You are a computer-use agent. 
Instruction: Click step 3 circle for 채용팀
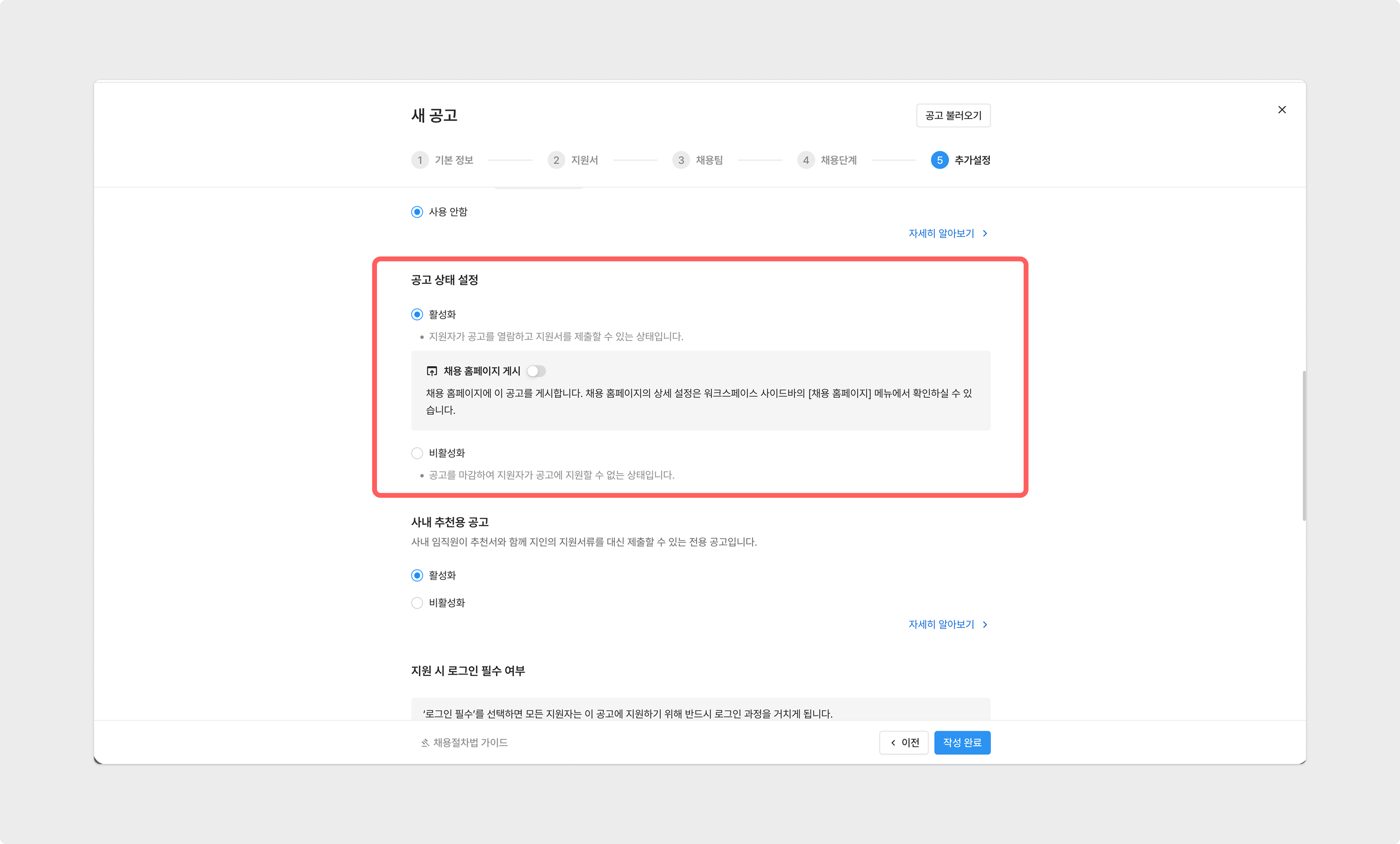coord(681,160)
